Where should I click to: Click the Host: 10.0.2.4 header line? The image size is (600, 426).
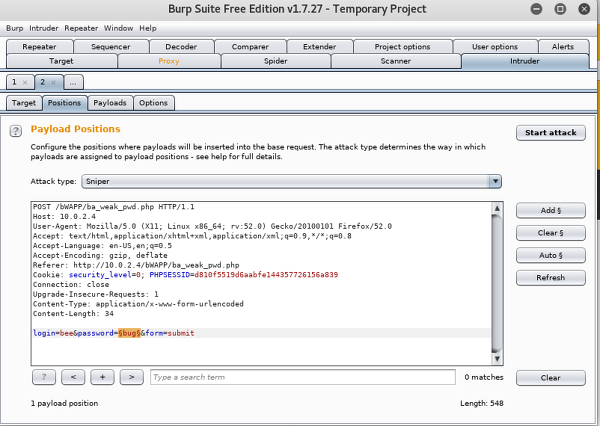tap(64, 217)
